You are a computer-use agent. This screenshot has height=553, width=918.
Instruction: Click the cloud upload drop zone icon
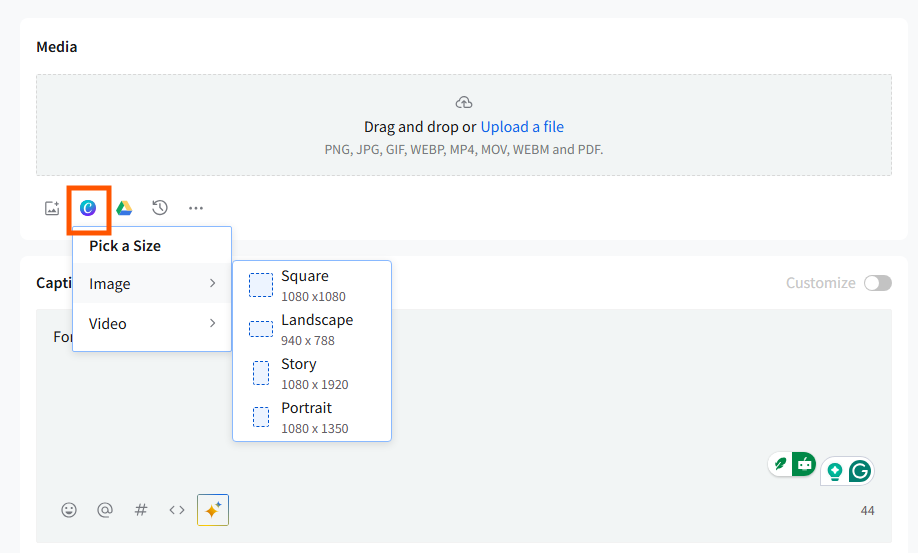tap(464, 103)
